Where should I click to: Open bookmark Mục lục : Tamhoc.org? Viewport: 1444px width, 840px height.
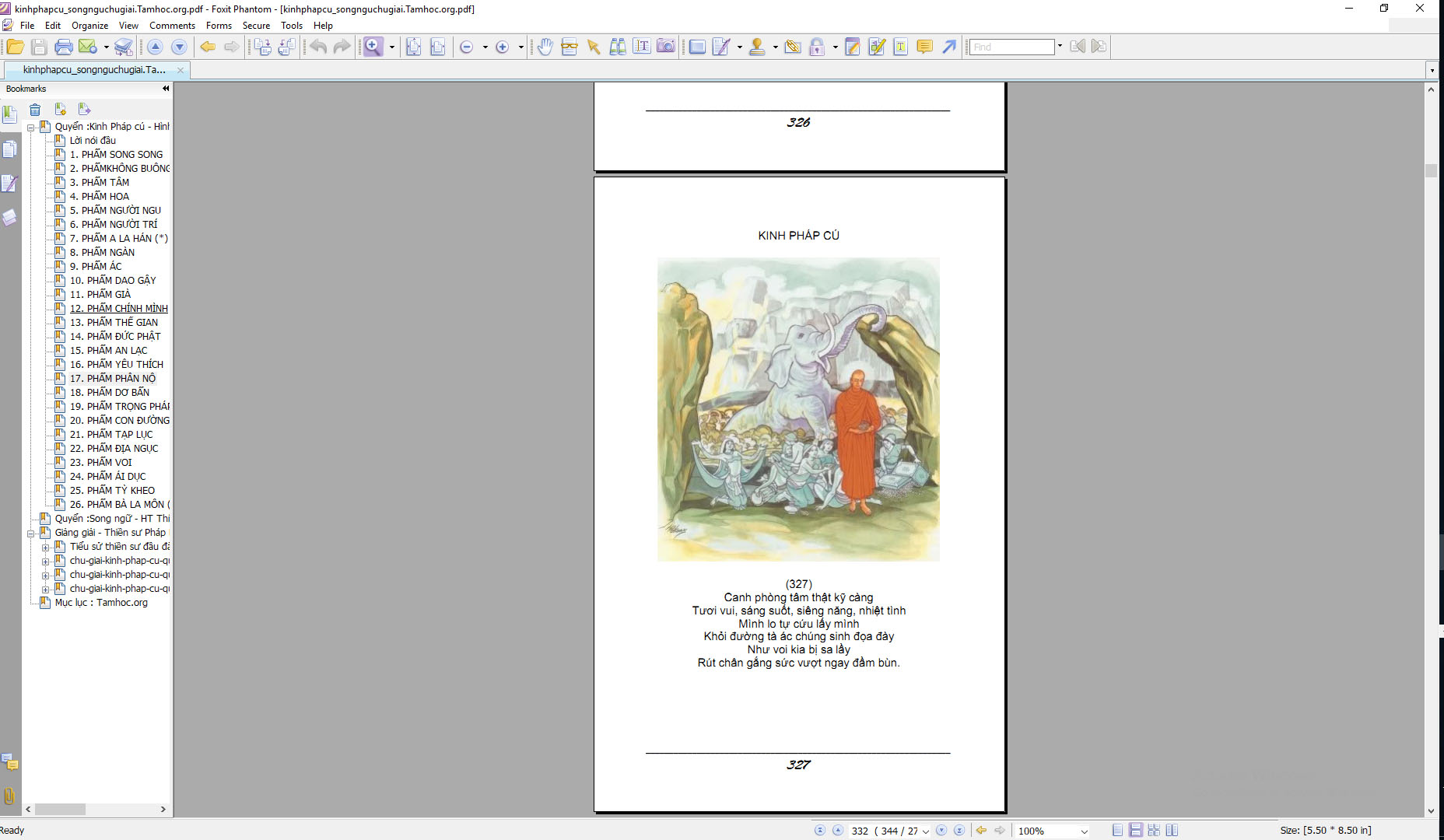click(x=101, y=603)
